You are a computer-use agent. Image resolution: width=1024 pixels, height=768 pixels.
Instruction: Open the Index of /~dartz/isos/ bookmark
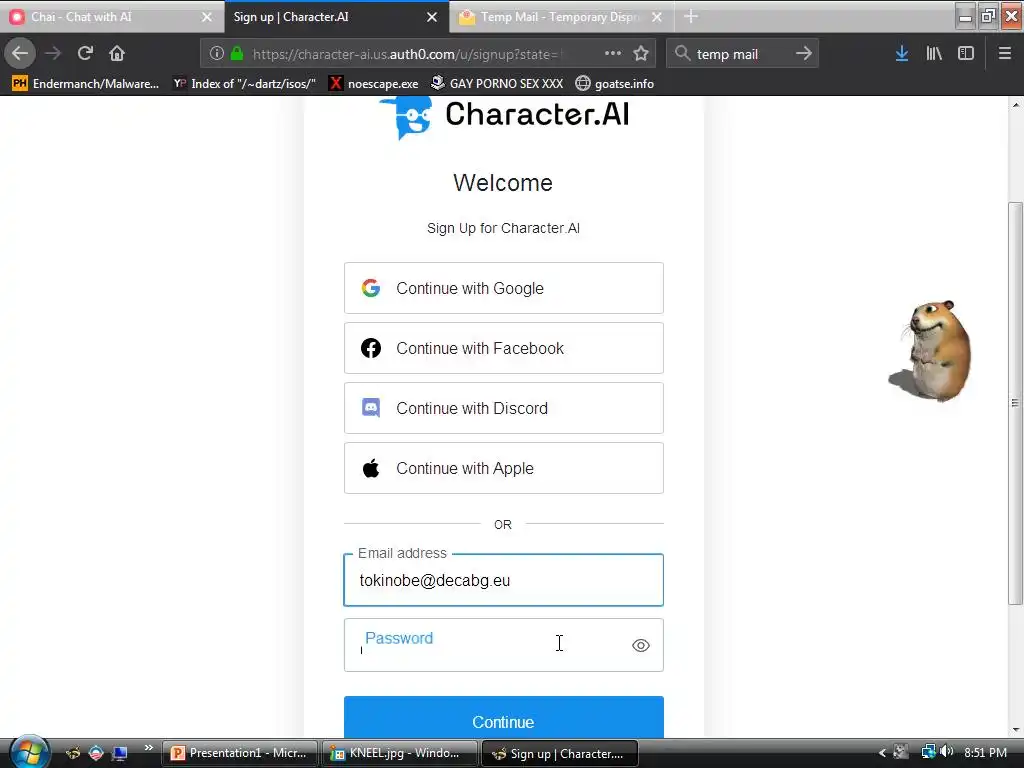(x=244, y=84)
